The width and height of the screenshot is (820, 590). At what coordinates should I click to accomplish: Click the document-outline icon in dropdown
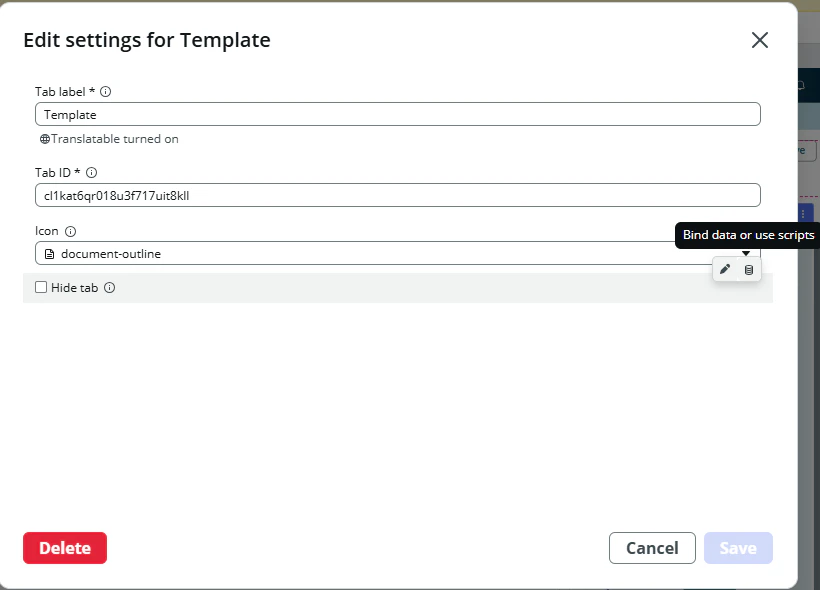tap(50, 254)
